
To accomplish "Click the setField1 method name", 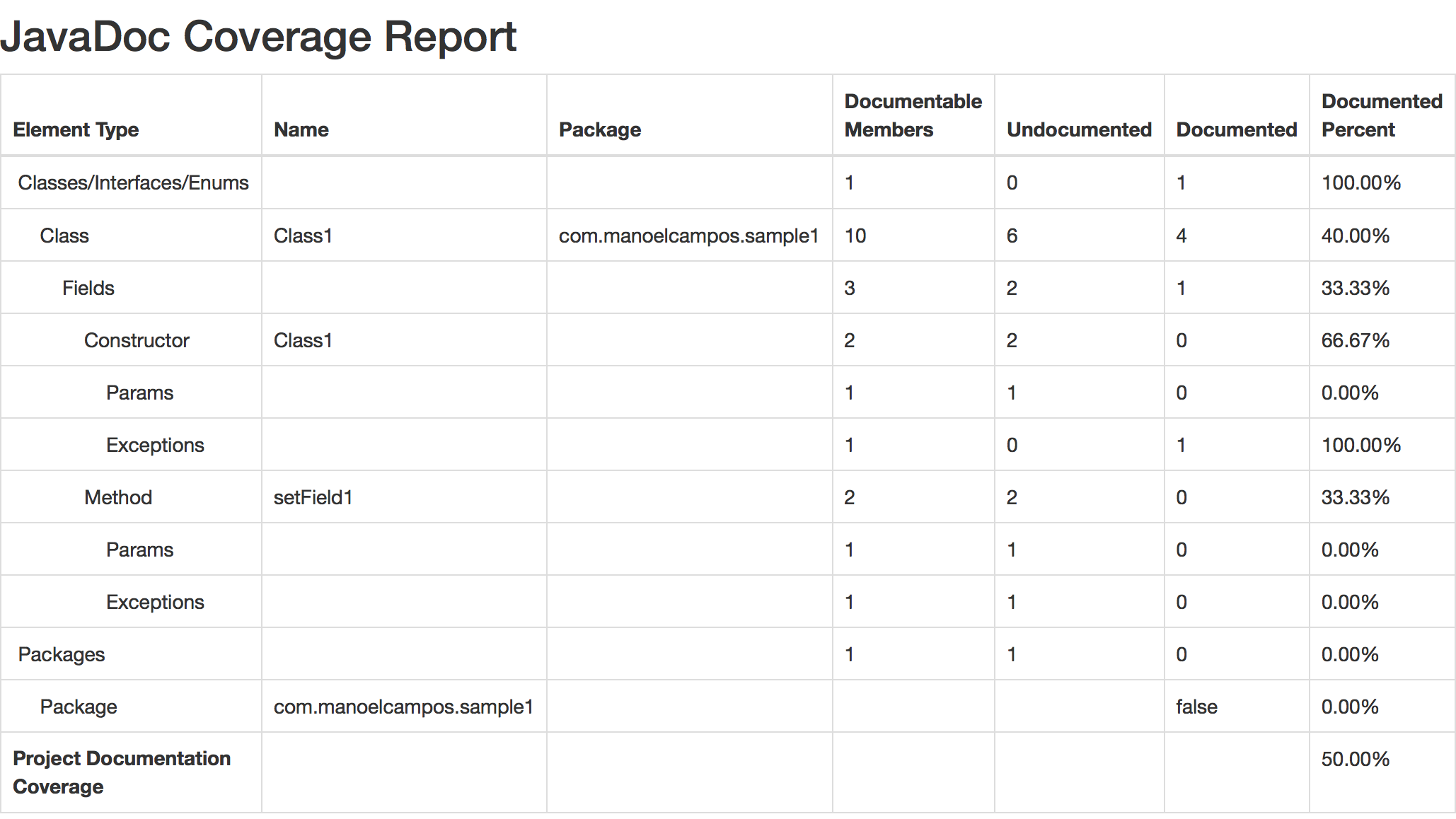I will [313, 498].
